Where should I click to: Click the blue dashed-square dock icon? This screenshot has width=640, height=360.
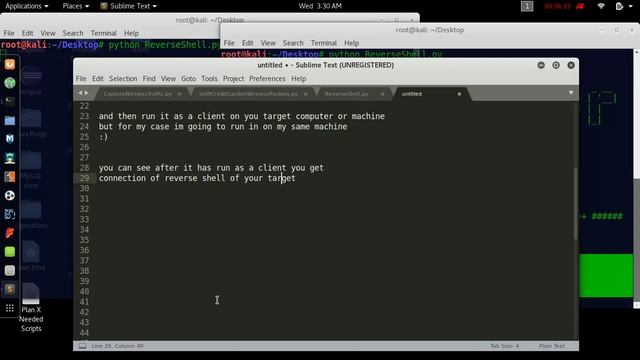tap(10, 214)
